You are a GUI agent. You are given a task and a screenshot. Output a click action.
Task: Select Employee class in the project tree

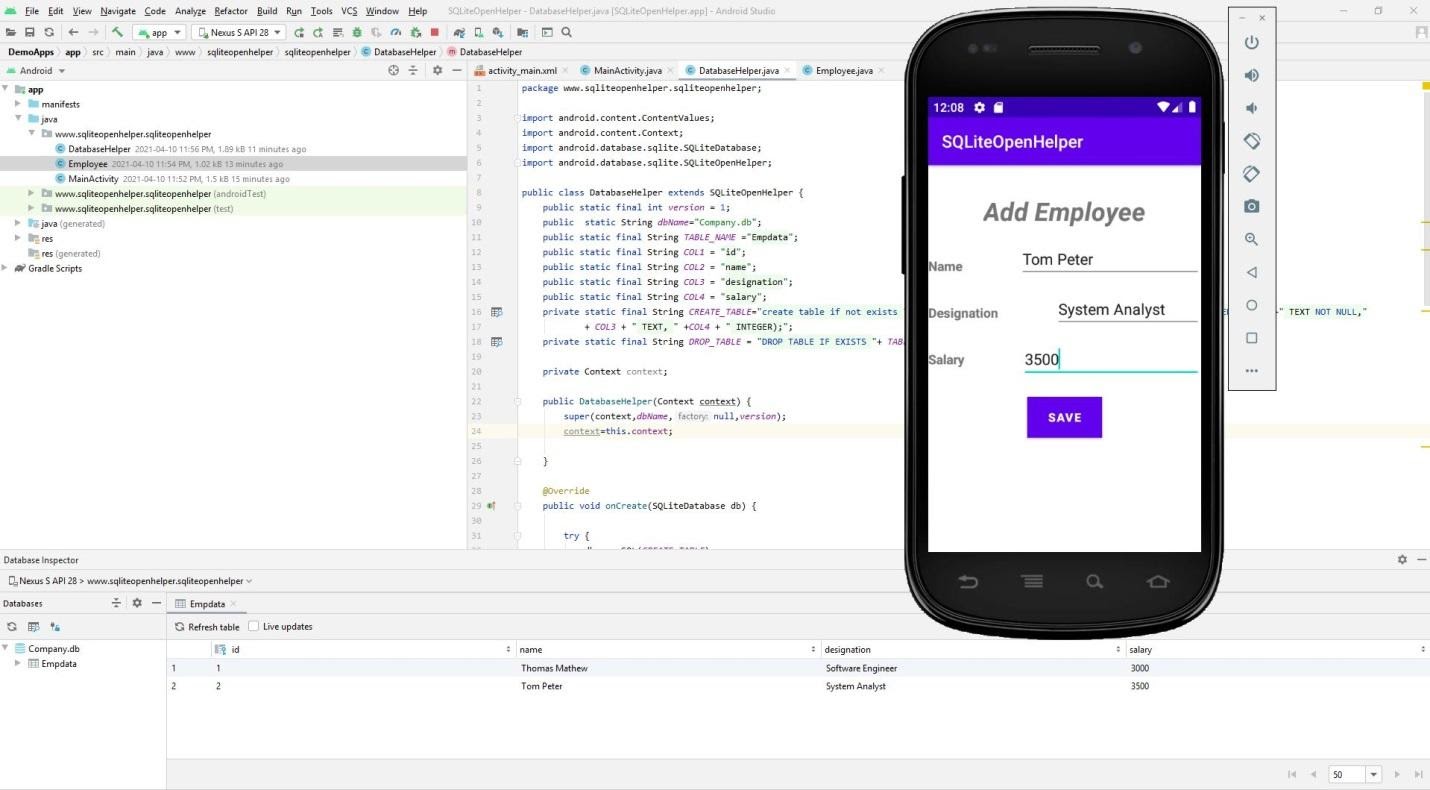click(88, 164)
